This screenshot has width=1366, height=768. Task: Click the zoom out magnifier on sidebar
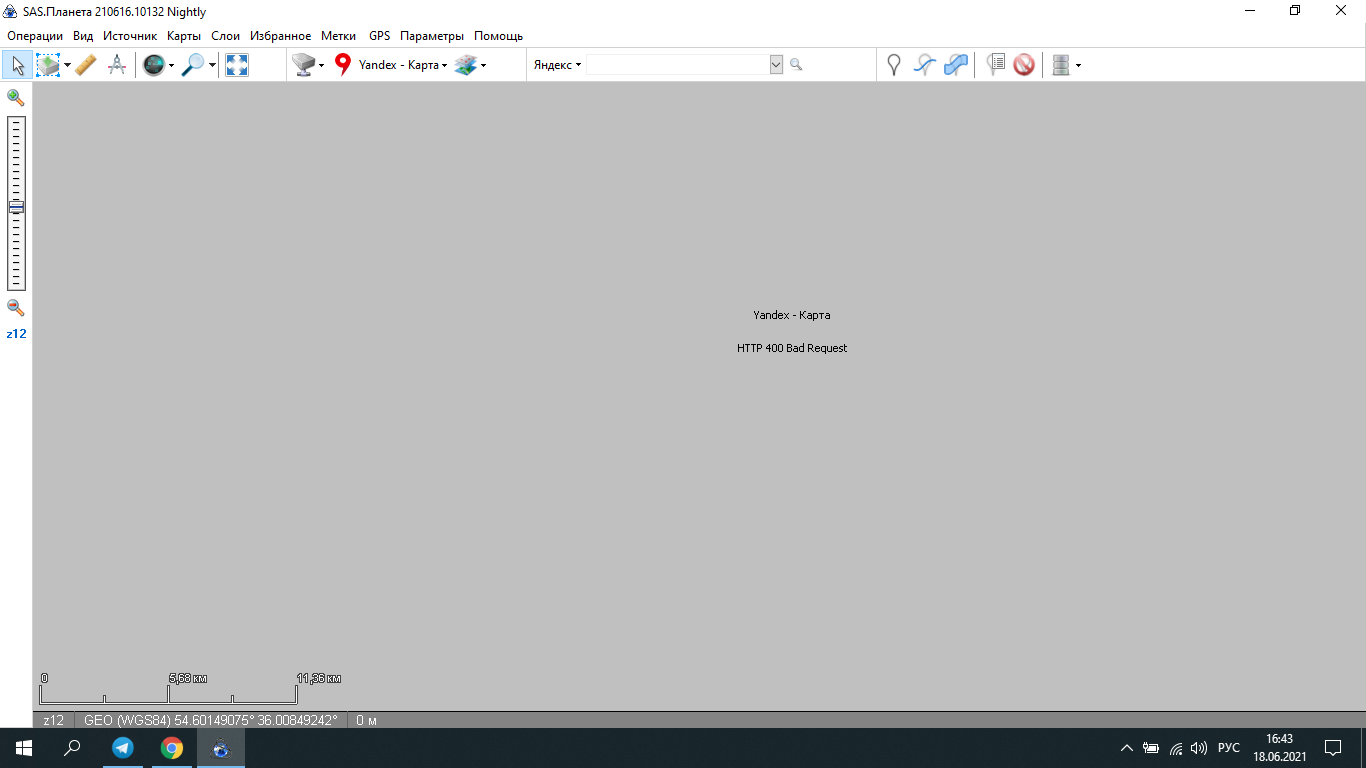(x=16, y=308)
